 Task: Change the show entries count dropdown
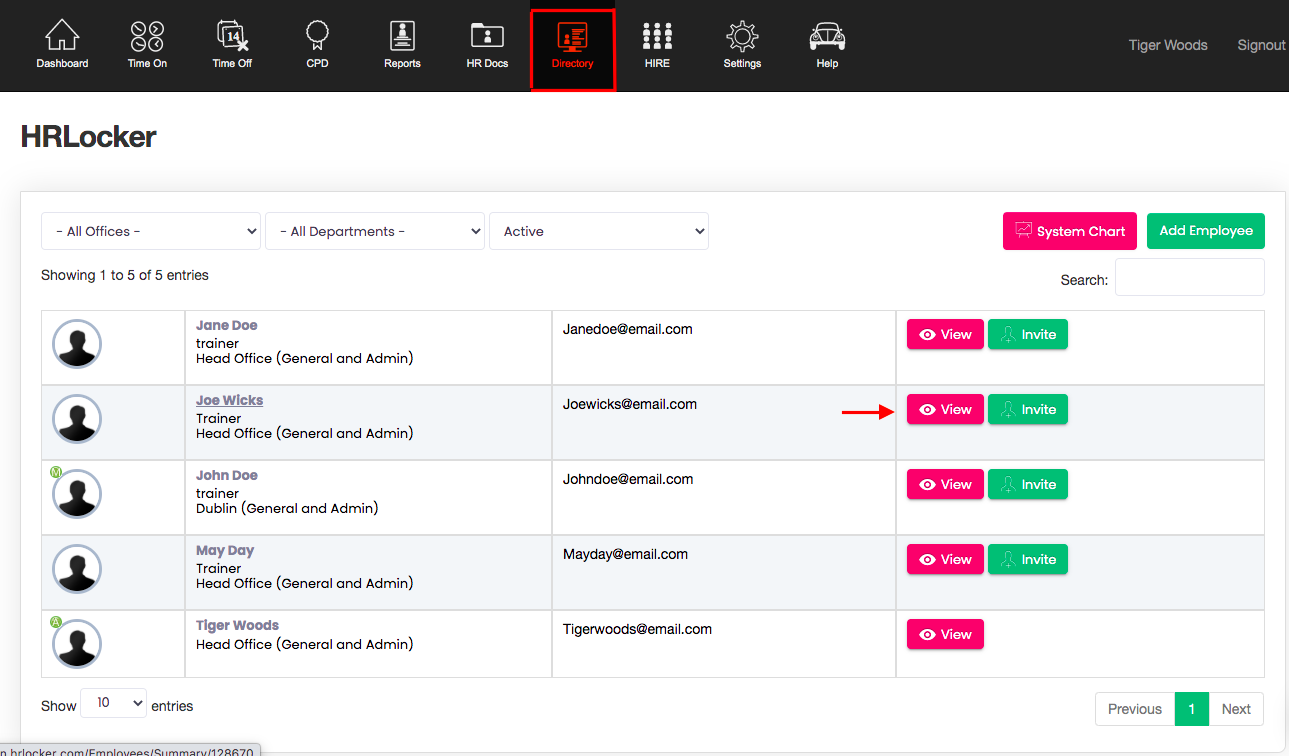(113, 704)
